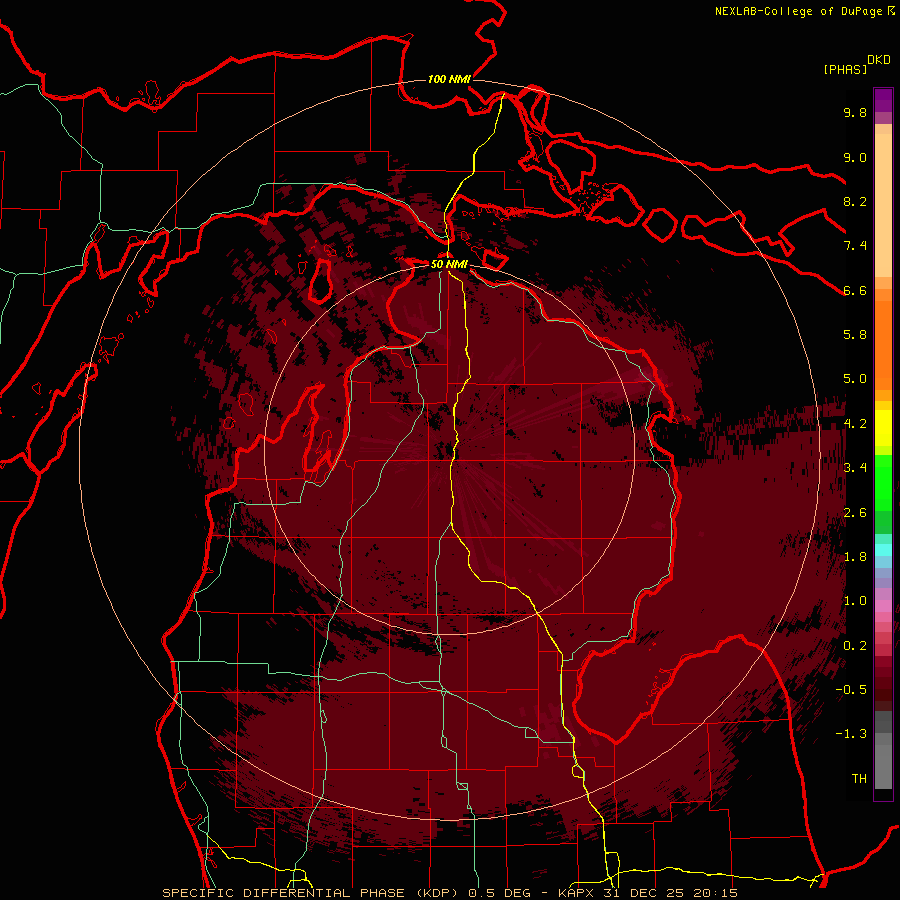Click the 5.0 legend value

tap(855, 379)
